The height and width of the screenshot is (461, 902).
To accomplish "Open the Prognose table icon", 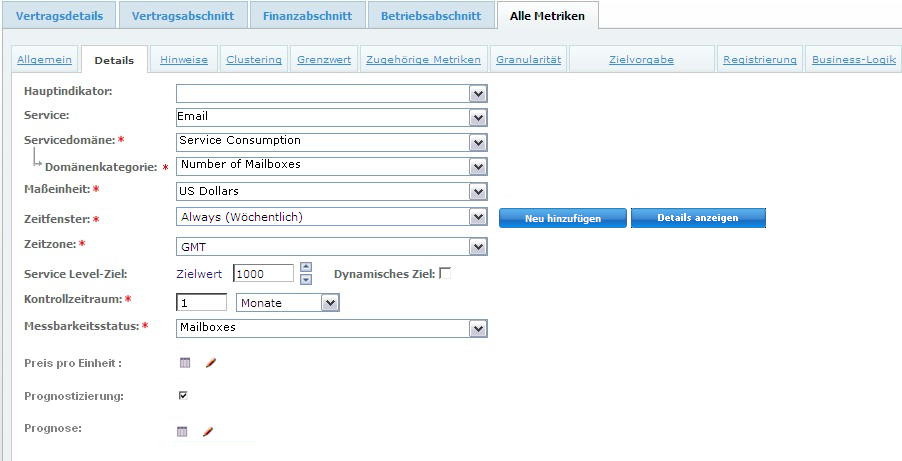I will (x=182, y=431).
